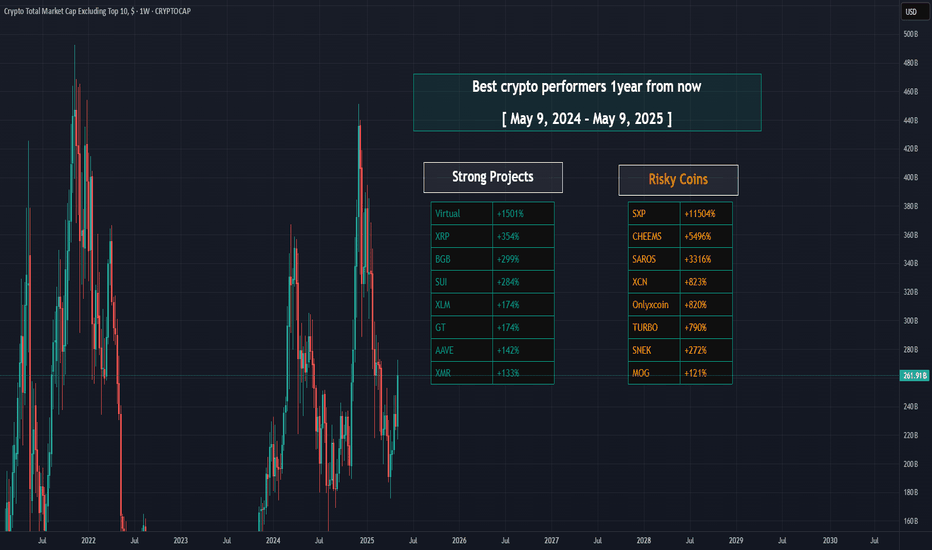The height and width of the screenshot is (550, 932).
Task: Click the 2026 label on time axis
Action: pos(459,540)
